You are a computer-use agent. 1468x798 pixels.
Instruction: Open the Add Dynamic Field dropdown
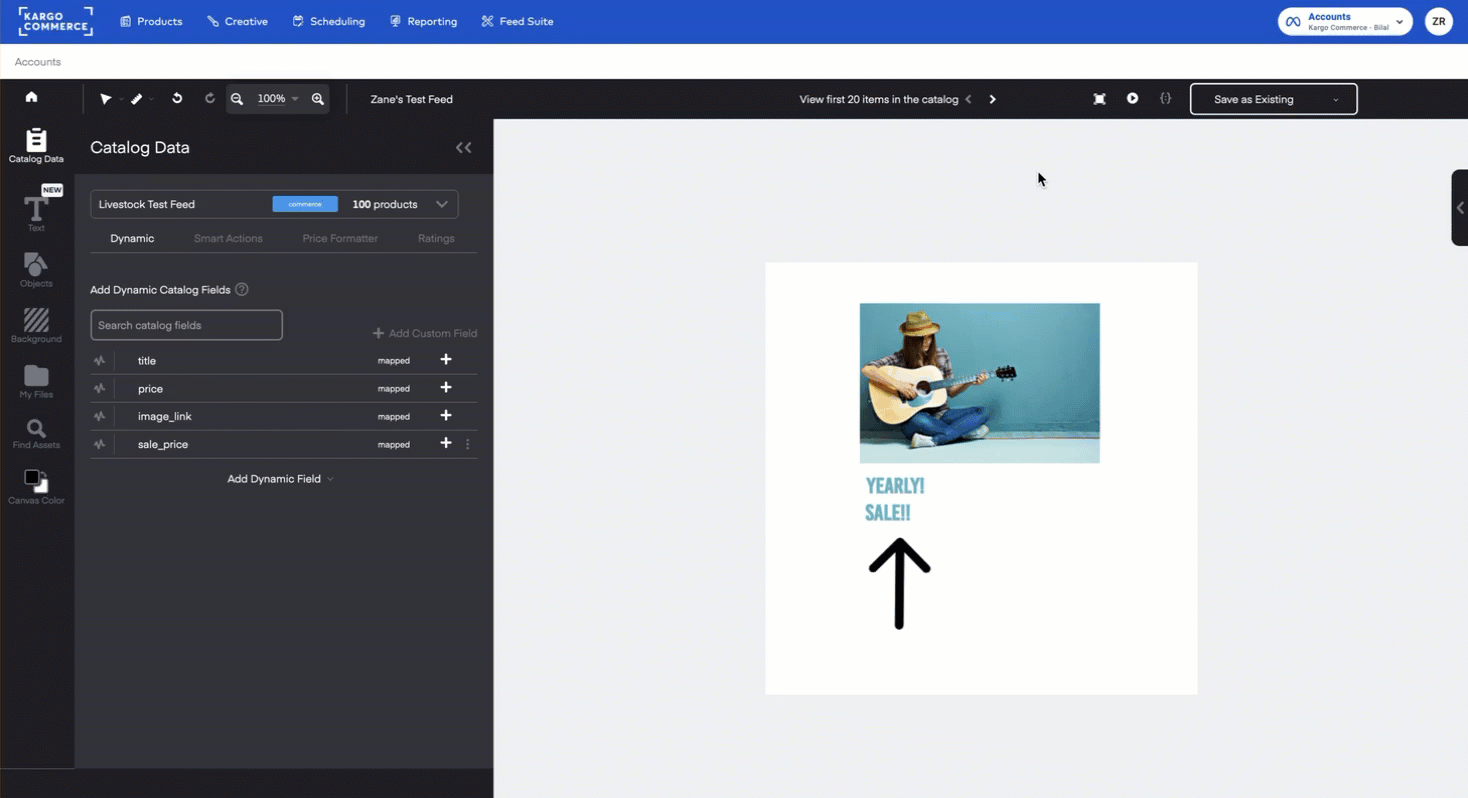280,478
